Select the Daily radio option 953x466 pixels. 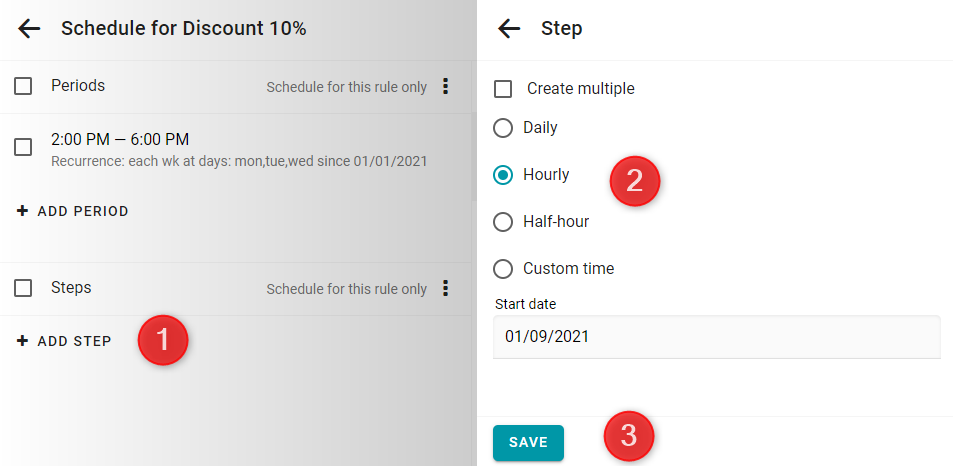pos(503,128)
